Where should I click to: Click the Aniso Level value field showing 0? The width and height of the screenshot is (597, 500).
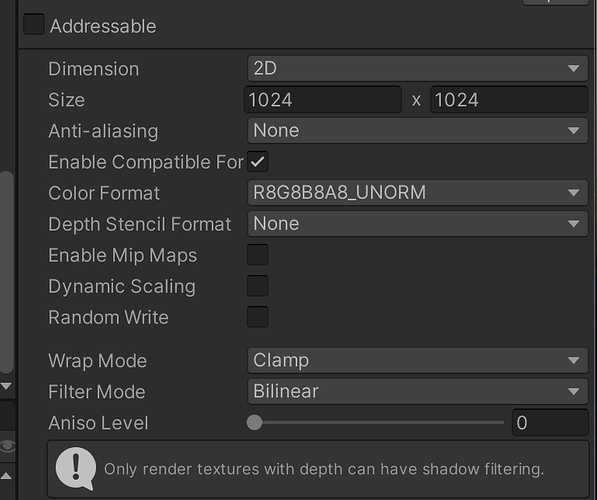(x=550, y=422)
